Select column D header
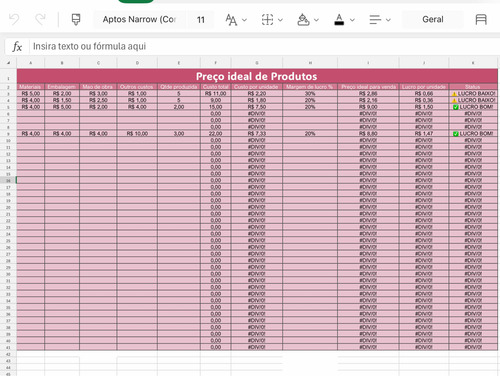Image resolution: width=500 pixels, height=376 pixels. tap(137, 63)
